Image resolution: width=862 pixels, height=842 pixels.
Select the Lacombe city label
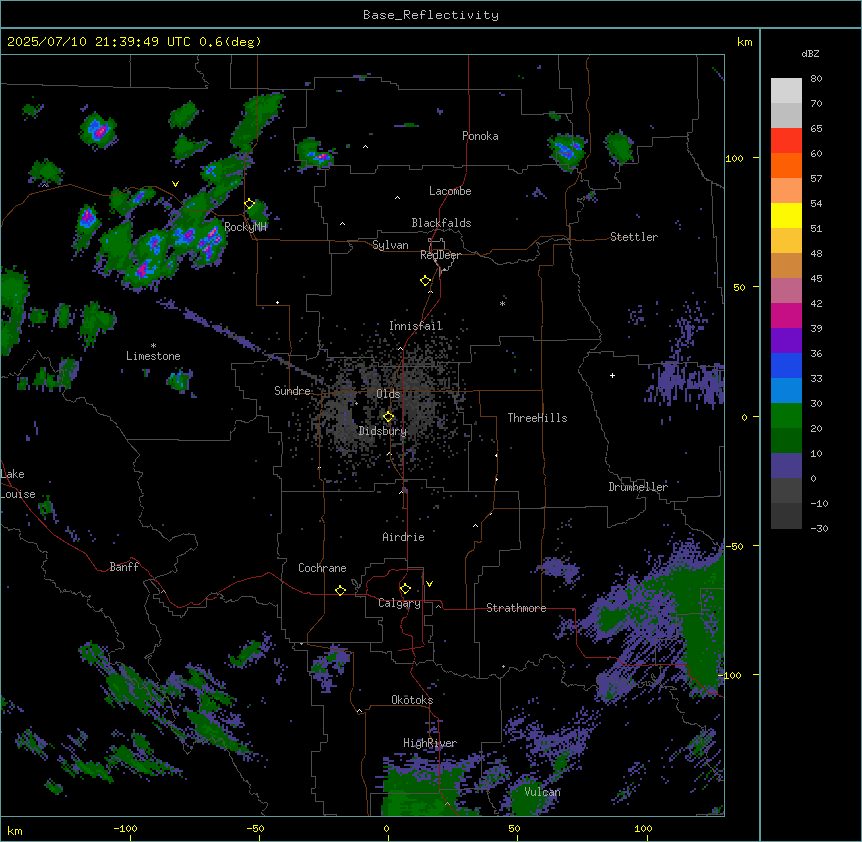point(450,191)
